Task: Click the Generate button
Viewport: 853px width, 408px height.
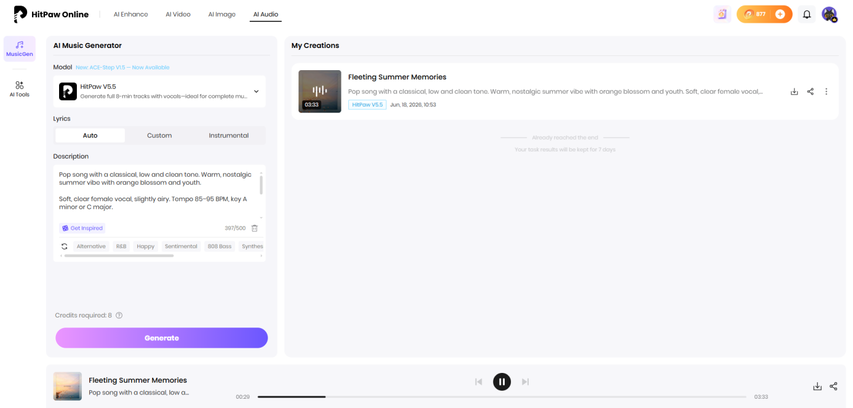Action: point(162,338)
